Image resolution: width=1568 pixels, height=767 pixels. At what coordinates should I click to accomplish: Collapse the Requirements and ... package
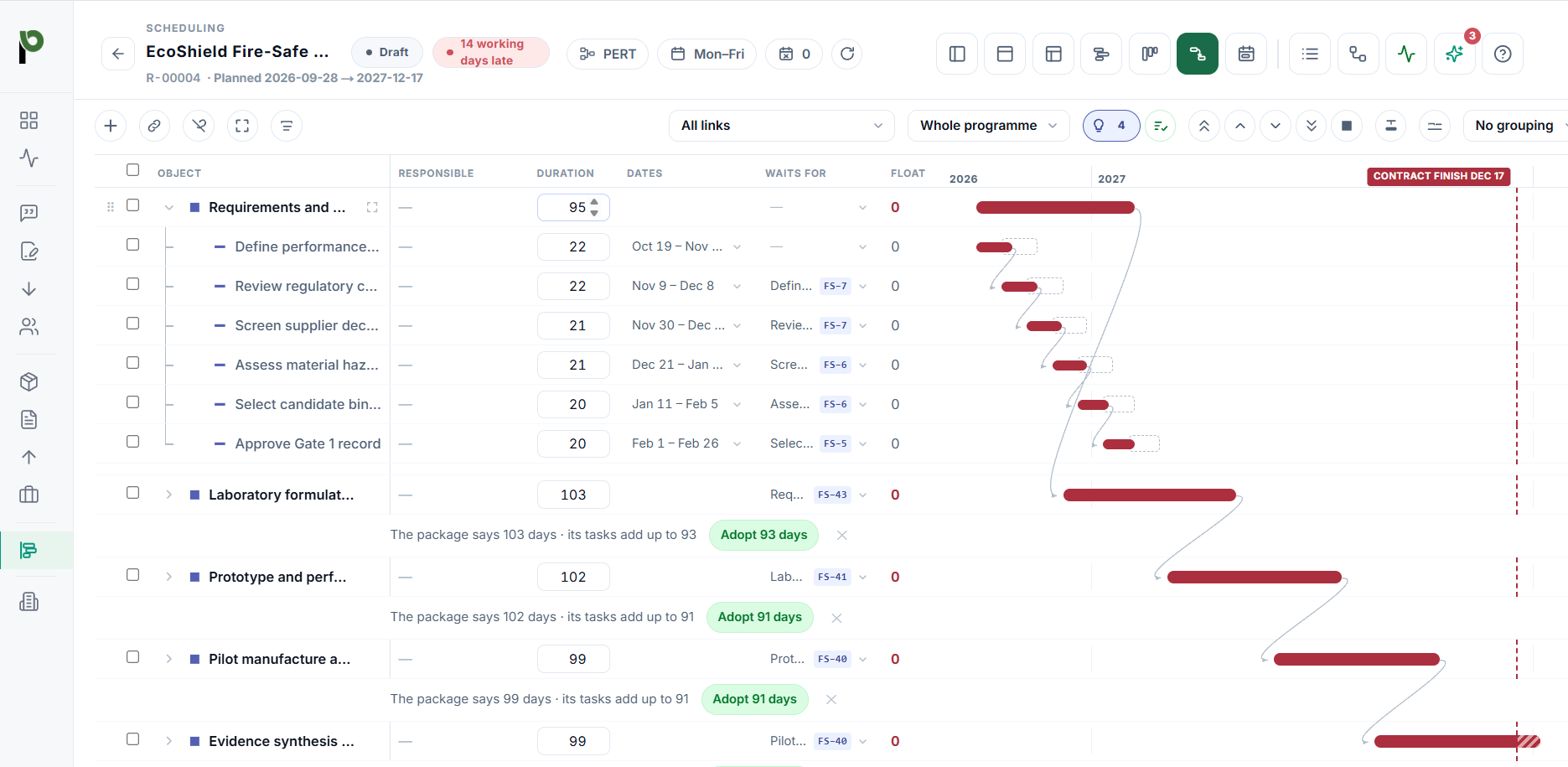click(x=169, y=208)
